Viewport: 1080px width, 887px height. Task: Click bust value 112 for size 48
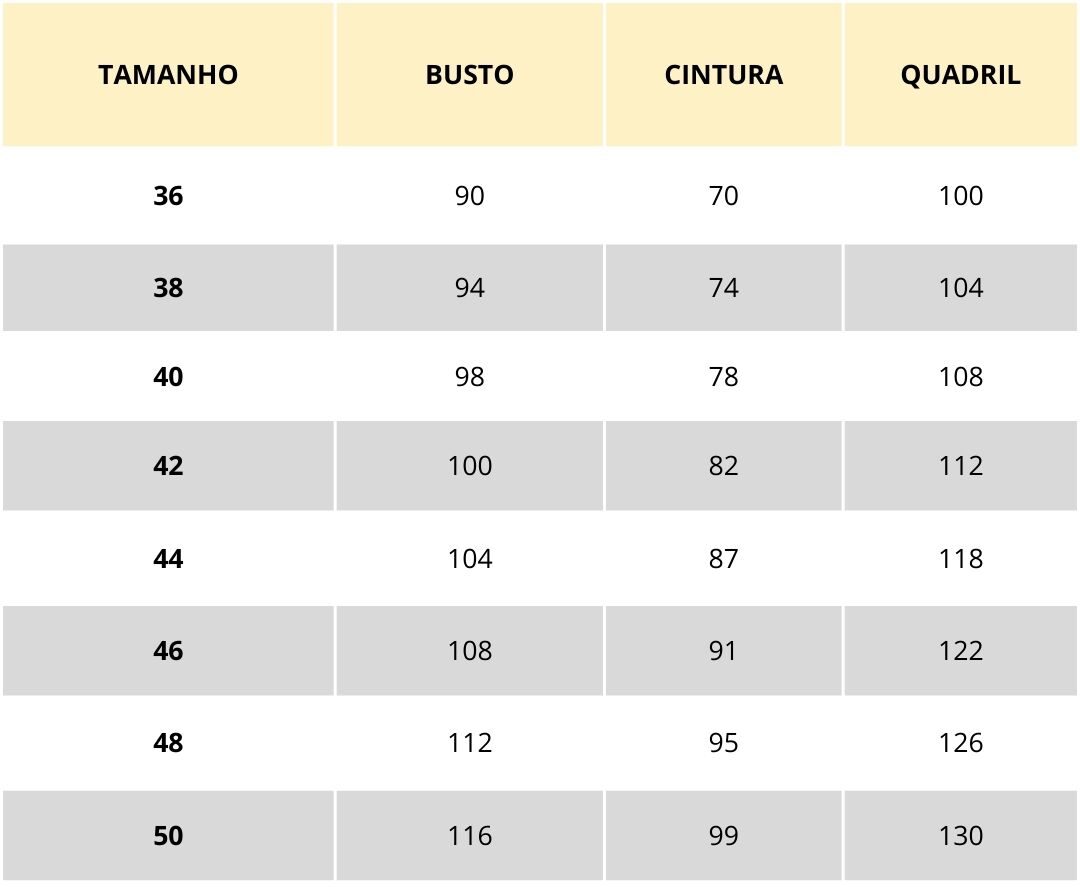pyautogui.click(x=469, y=743)
